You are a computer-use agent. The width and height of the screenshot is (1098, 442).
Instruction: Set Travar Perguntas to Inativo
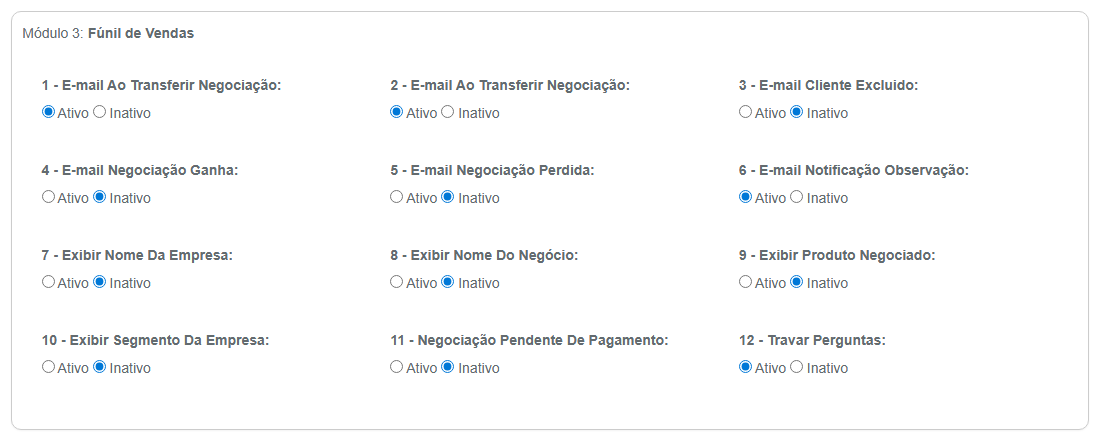coord(796,367)
